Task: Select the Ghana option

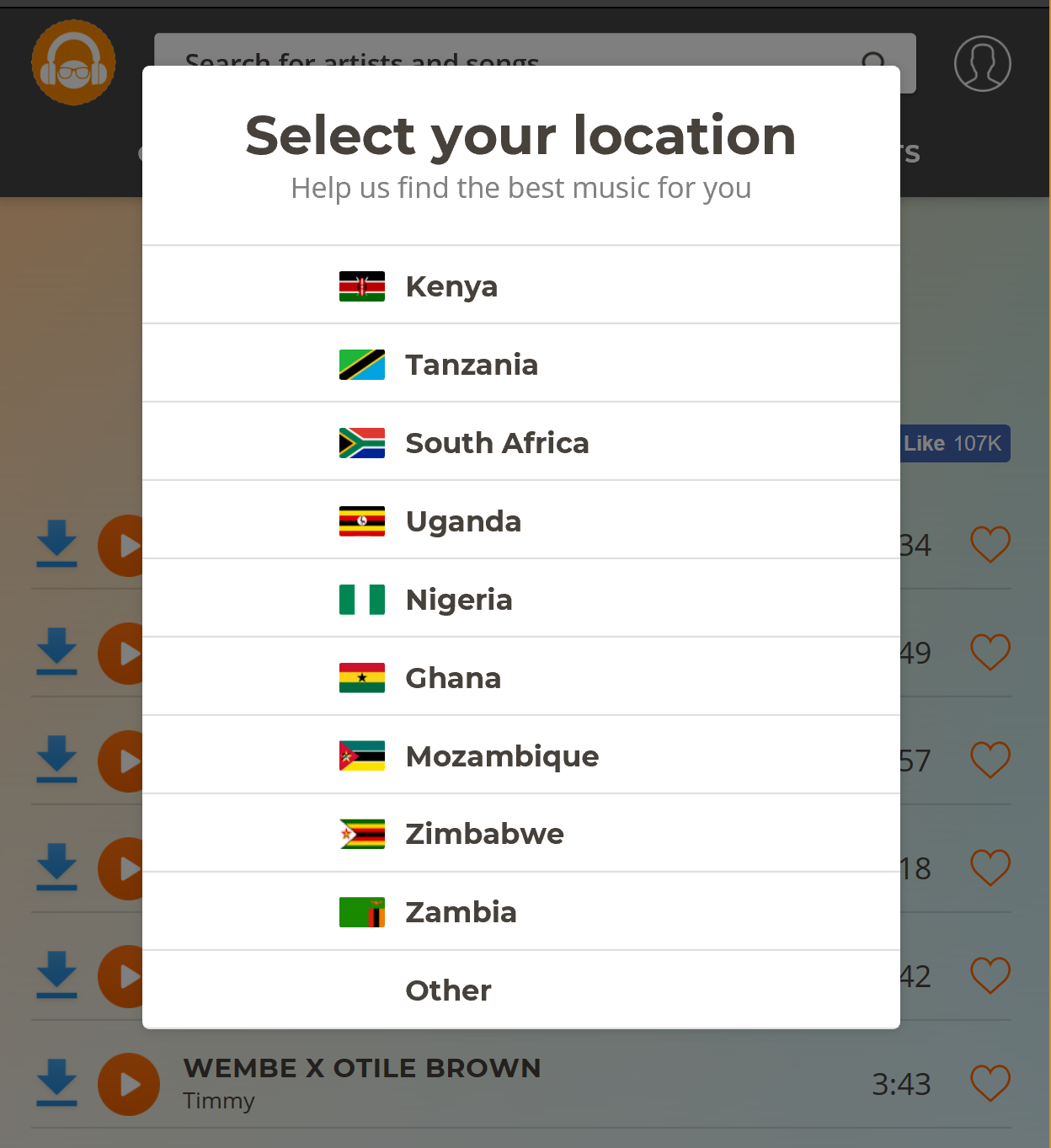Action: 521,677
